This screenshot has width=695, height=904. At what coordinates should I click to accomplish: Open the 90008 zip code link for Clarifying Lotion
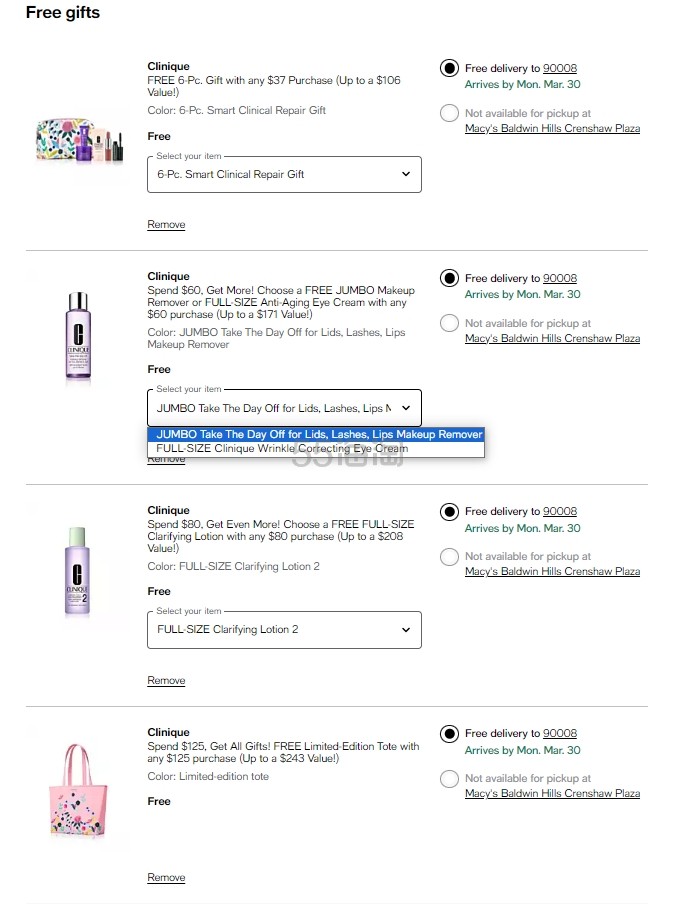click(x=560, y=512)
